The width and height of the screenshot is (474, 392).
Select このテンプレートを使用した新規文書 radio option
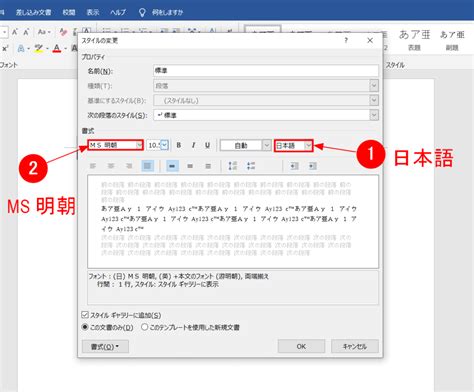[x=144, y=327]
